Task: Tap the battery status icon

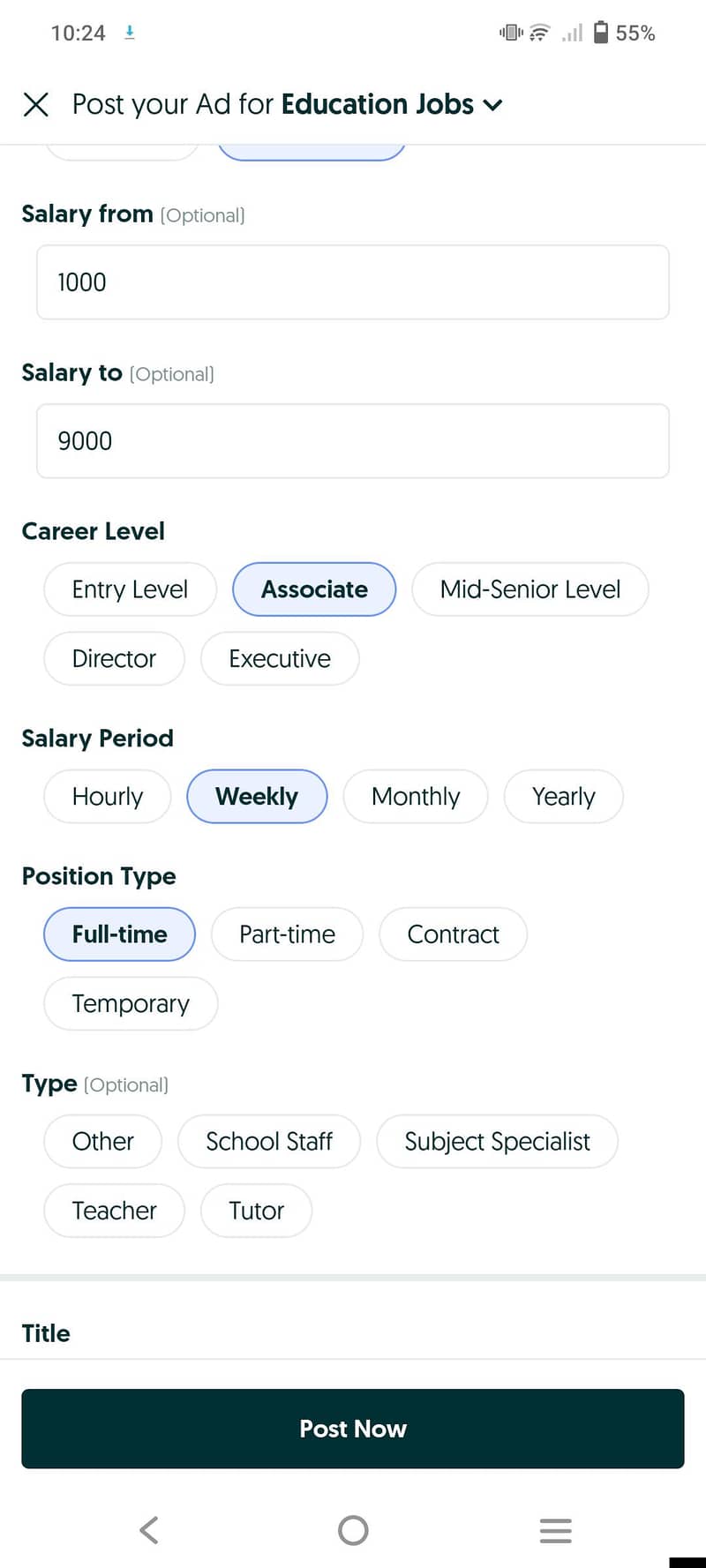Action: click(x=601, y=33)
